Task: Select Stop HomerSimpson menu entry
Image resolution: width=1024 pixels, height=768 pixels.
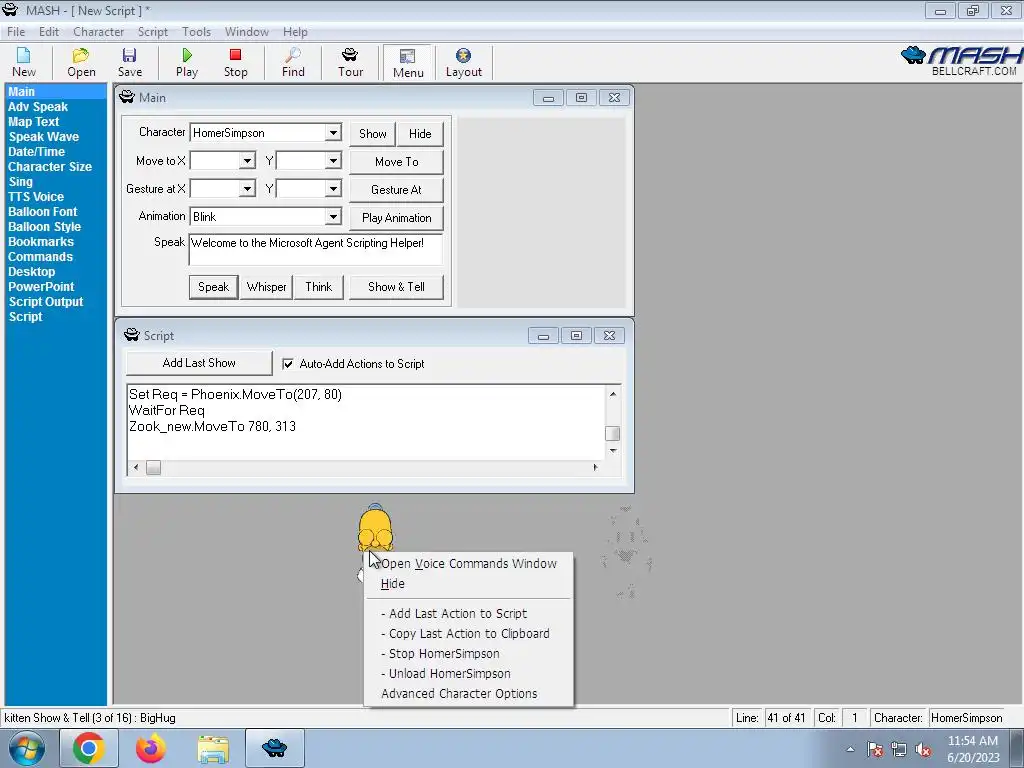Action: (x=469, y=654)
